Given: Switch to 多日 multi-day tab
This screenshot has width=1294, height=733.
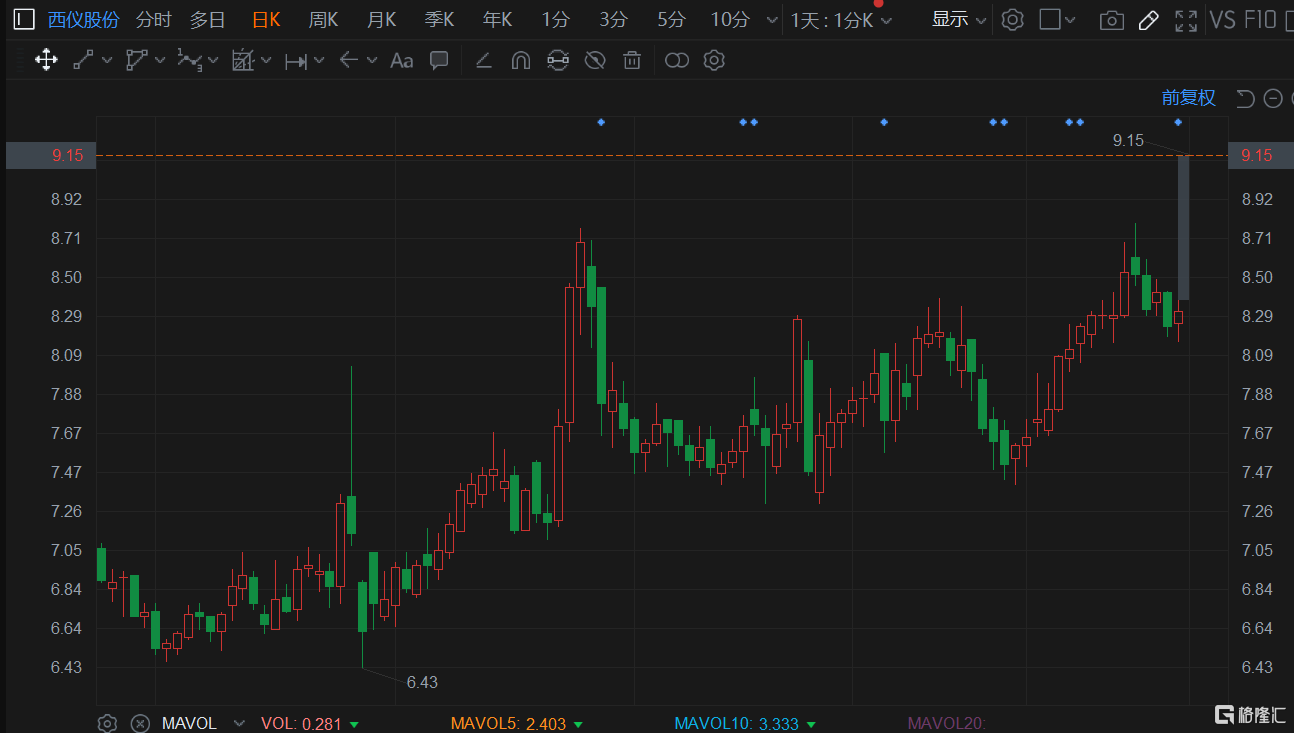Looking at the screenshot, I should point(208,20).
